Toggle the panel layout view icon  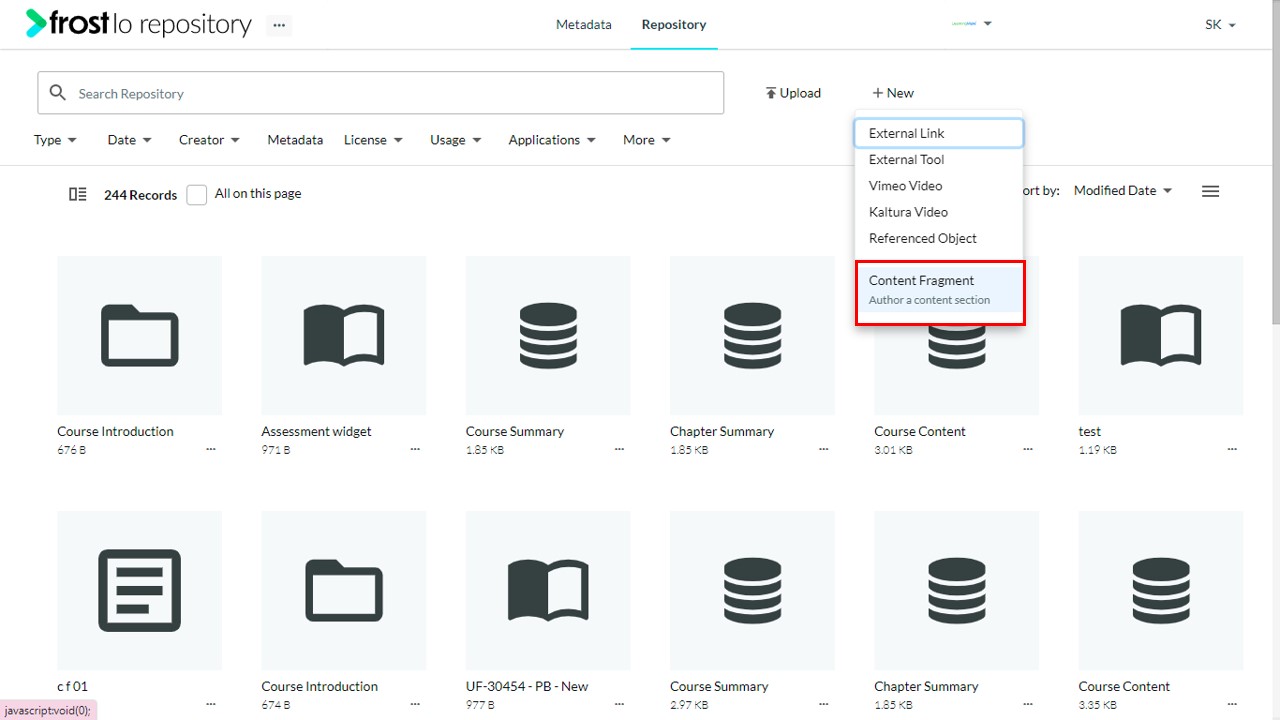[x=77, y=194]
